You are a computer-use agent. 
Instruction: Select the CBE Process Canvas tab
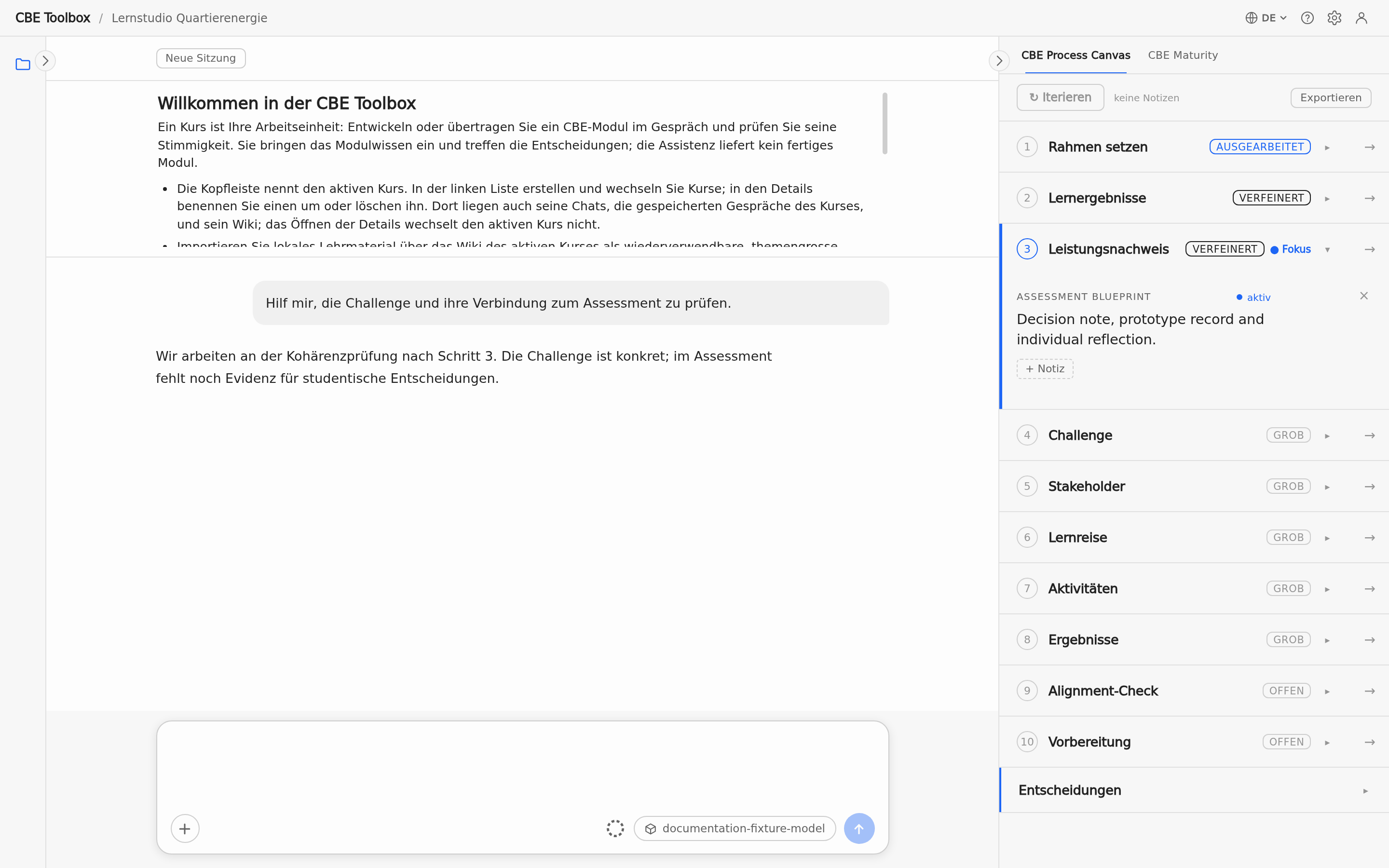tap(1076, 55)
